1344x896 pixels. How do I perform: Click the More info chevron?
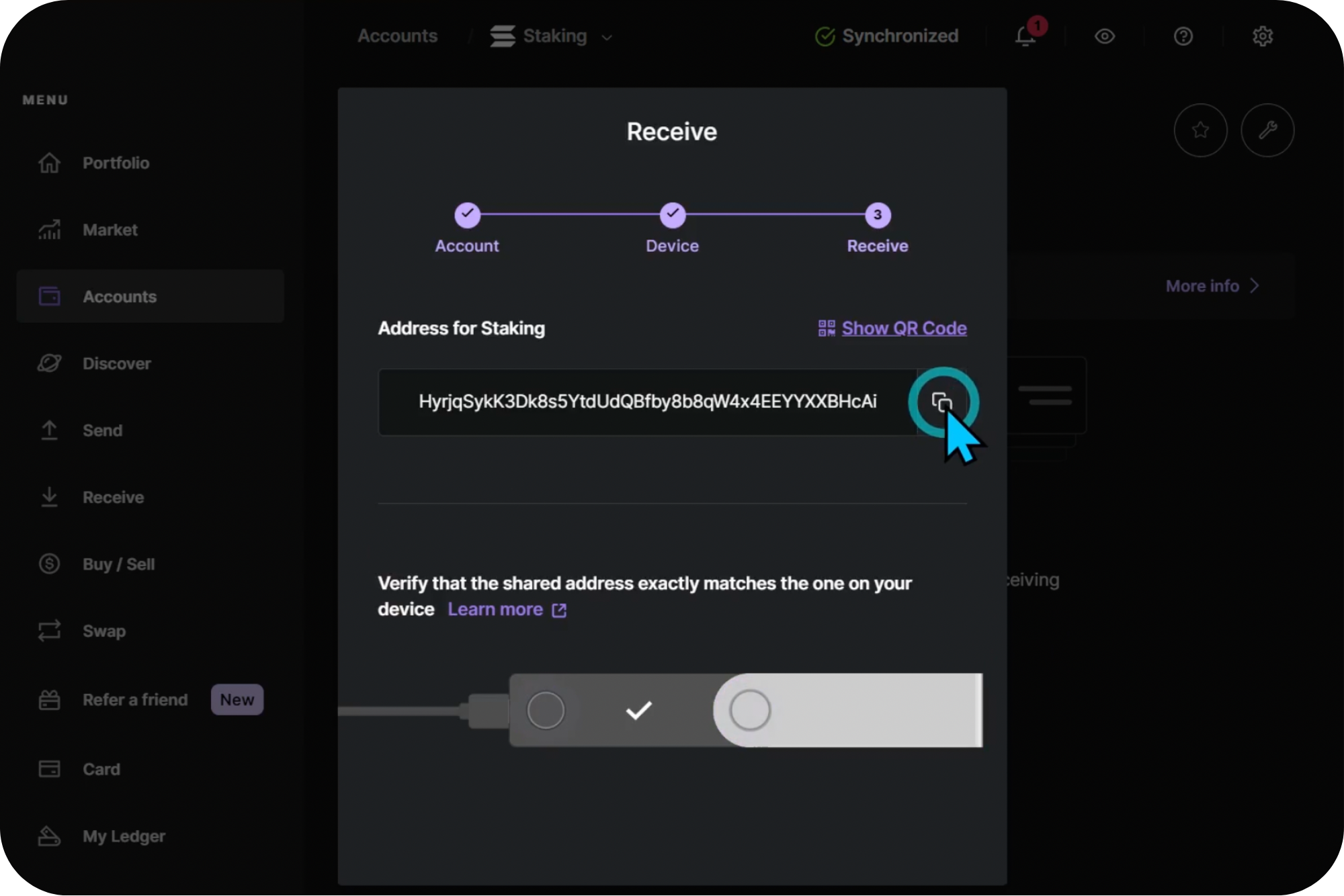point(1254,286)
